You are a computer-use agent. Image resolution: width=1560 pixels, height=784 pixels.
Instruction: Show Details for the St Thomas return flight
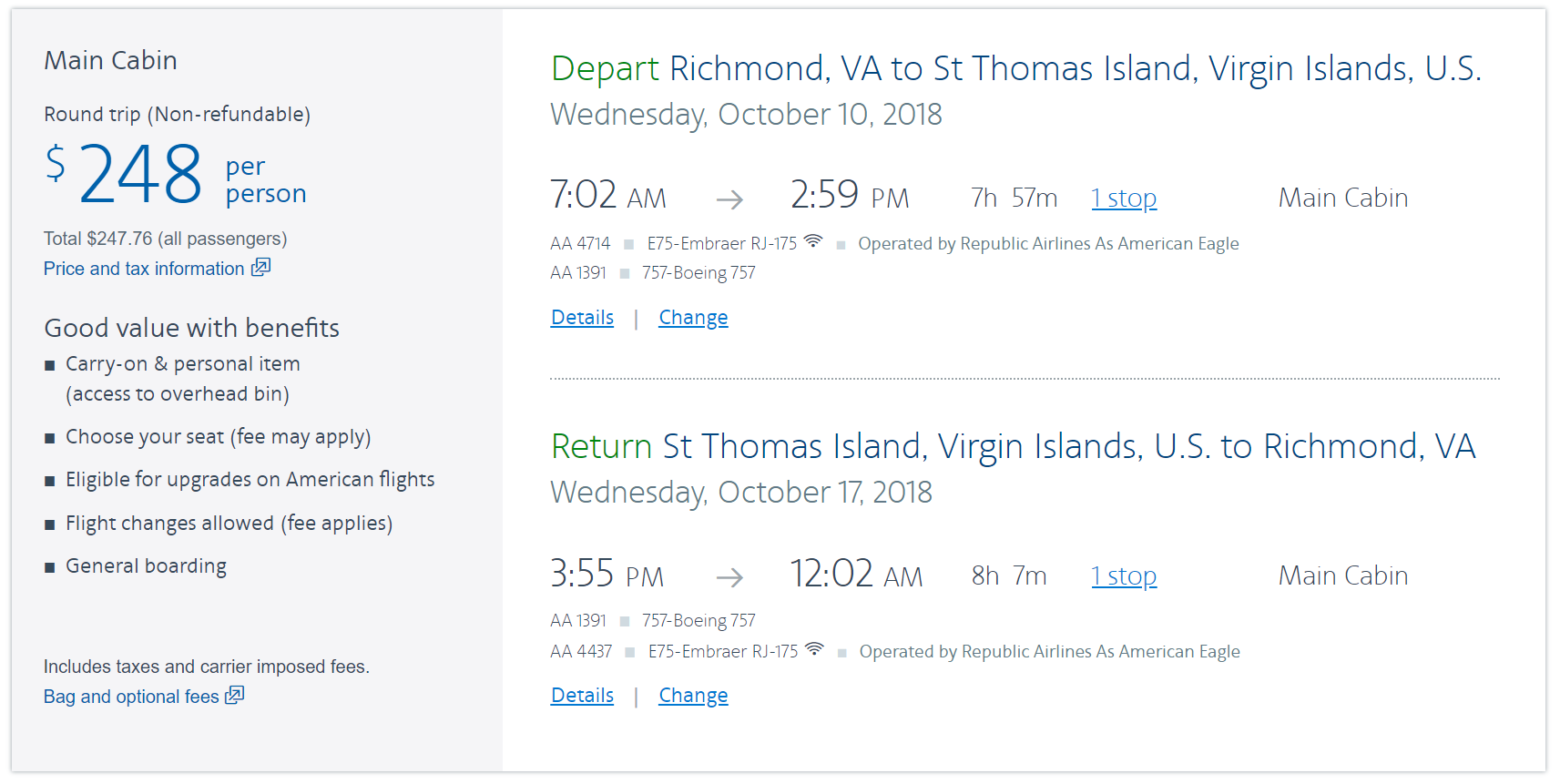[582, 696]
